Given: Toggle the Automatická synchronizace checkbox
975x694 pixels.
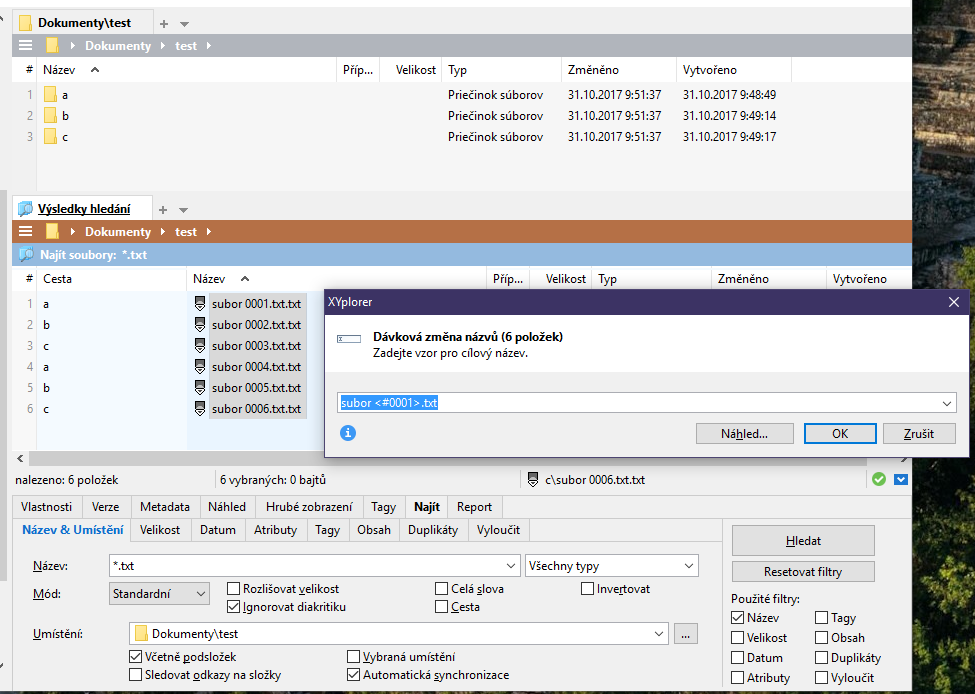Looking at the screenshot, I should pyautogui.click(x=354, y=675).
